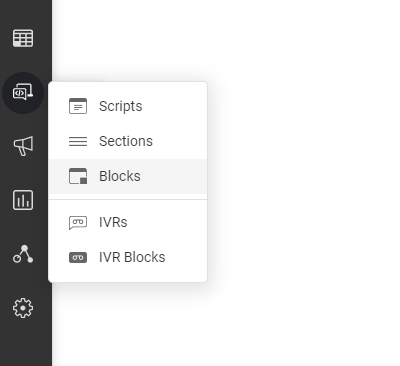400x366 pixels.
Task: Open the settings gear in sidebar
Action: pos(23,308)
